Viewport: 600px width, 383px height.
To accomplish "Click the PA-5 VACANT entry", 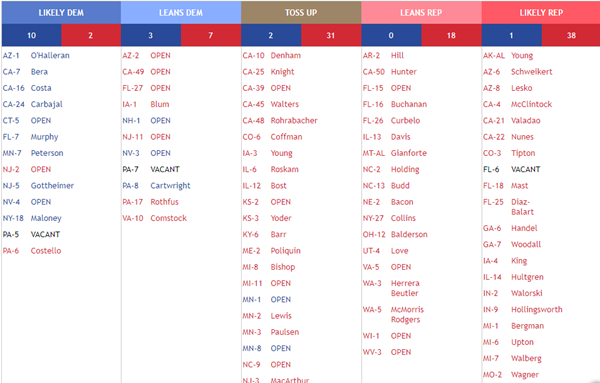I will click(x=31, y=234).
